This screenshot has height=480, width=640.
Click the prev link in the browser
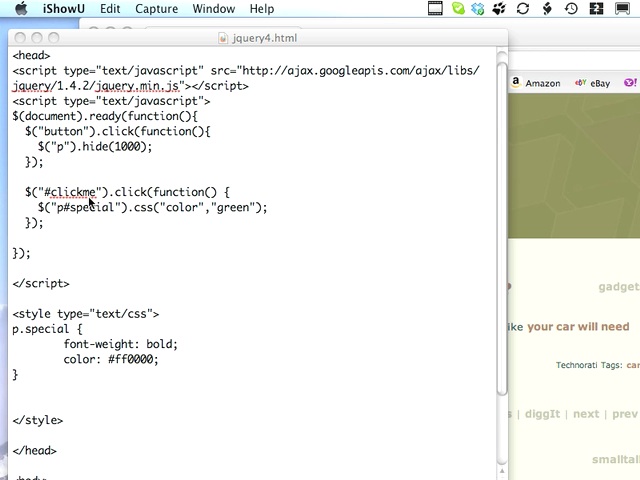[x=625, y=414]
